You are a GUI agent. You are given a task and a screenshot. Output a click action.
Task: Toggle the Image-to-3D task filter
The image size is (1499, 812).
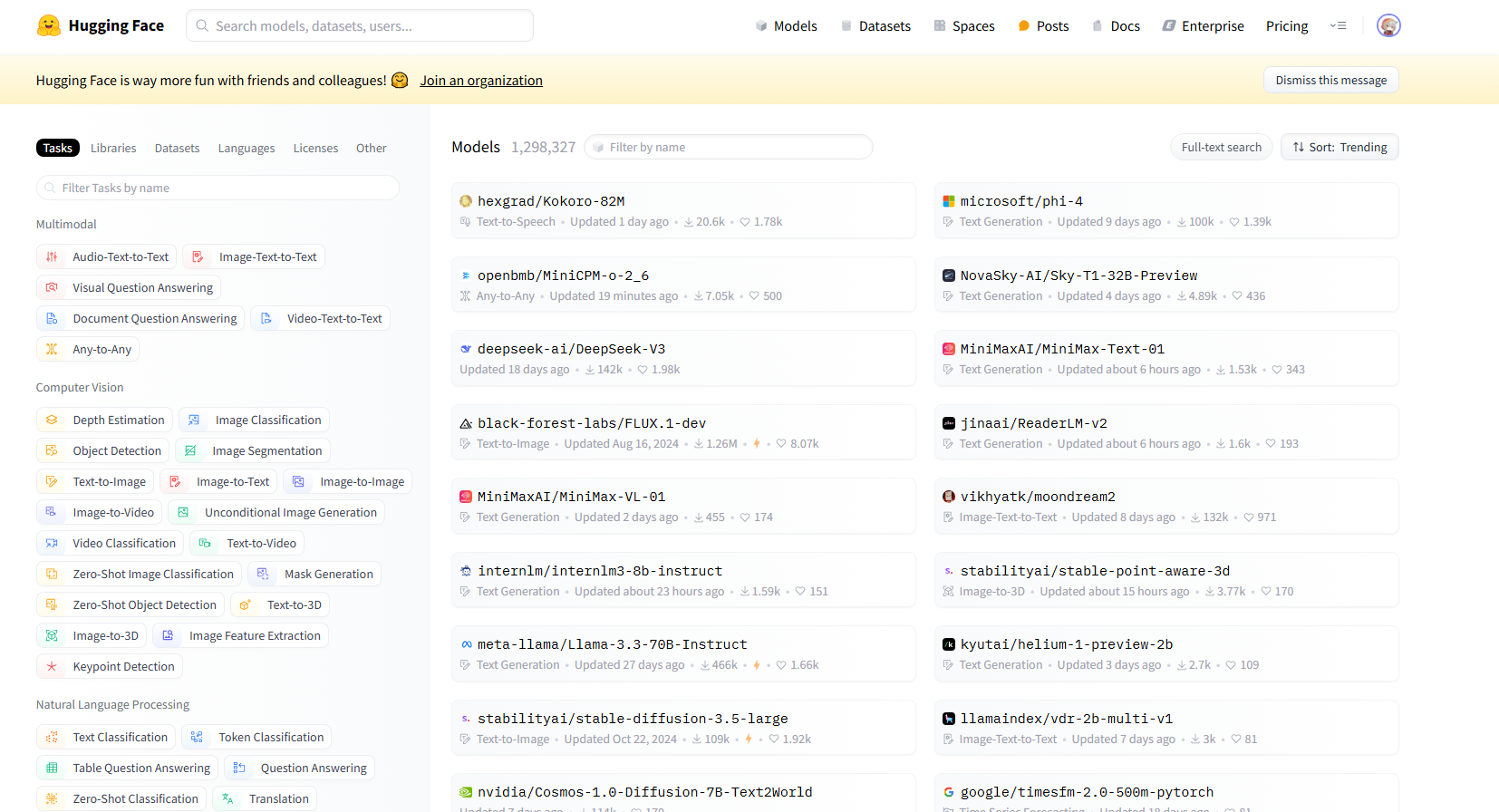point(92,636)
